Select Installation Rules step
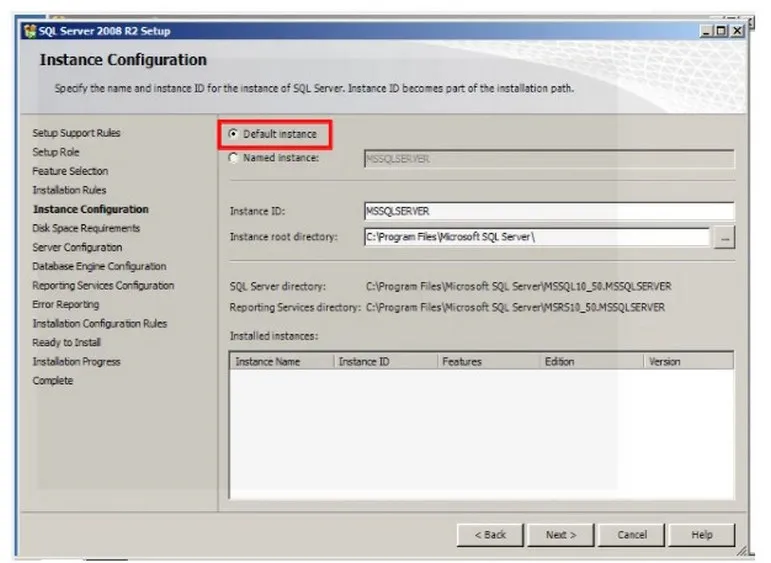771x563 pixels. point(69,190)
